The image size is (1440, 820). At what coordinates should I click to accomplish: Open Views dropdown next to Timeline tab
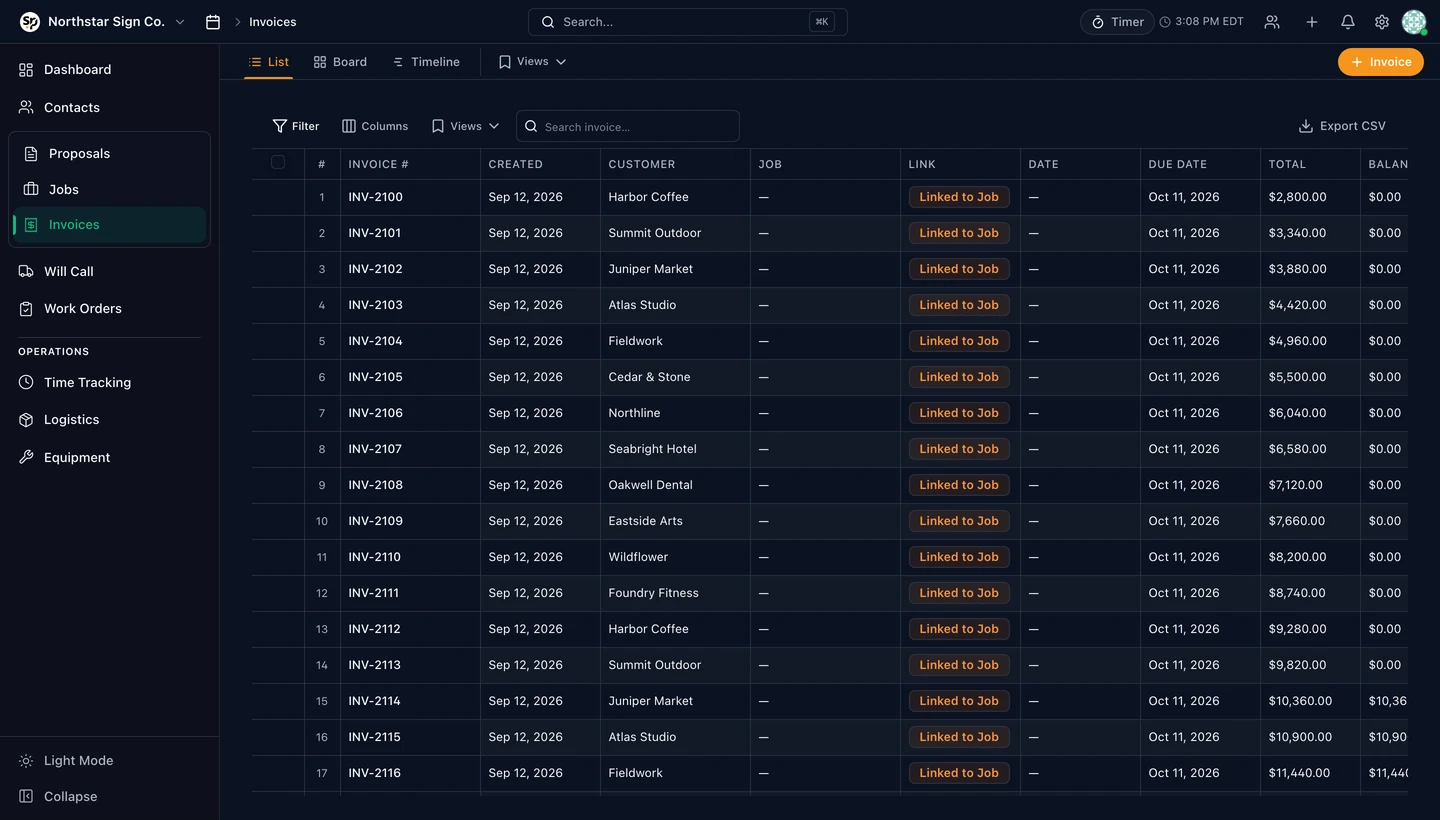pos(533,62)
